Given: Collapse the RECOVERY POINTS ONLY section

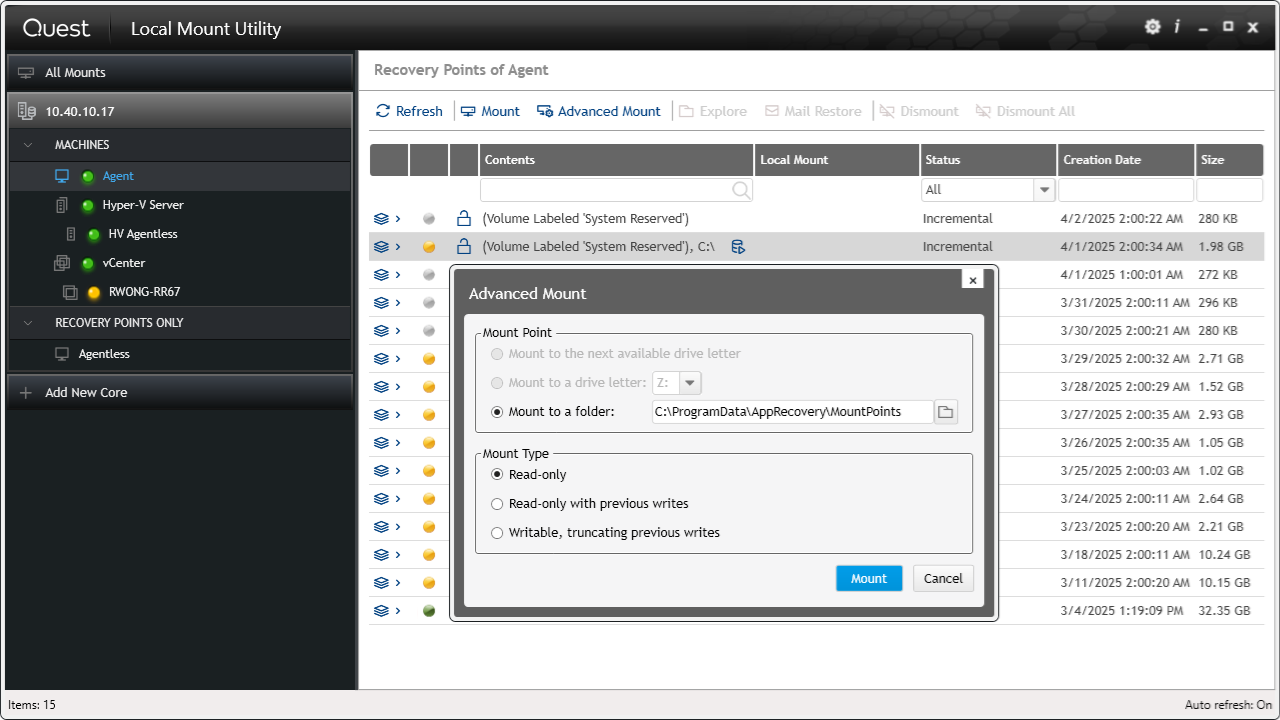Looking at the screenshot, I should 27,324.
